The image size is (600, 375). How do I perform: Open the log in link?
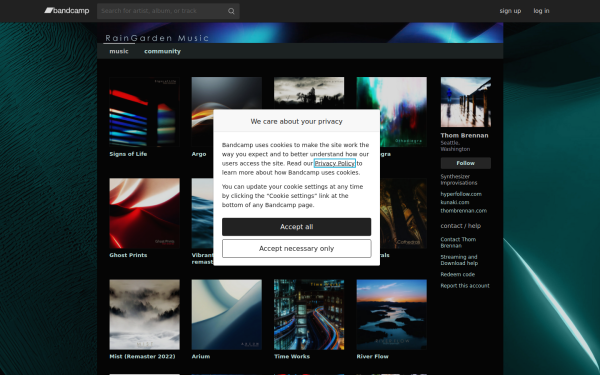[x=541, y=11]
